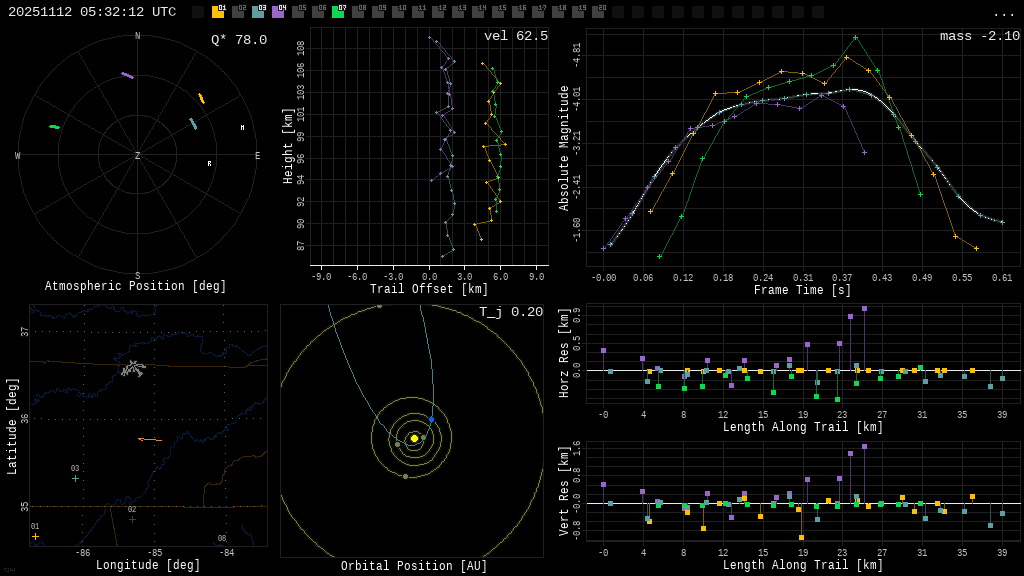Select the purple station 04 color square

pos(278,12)
